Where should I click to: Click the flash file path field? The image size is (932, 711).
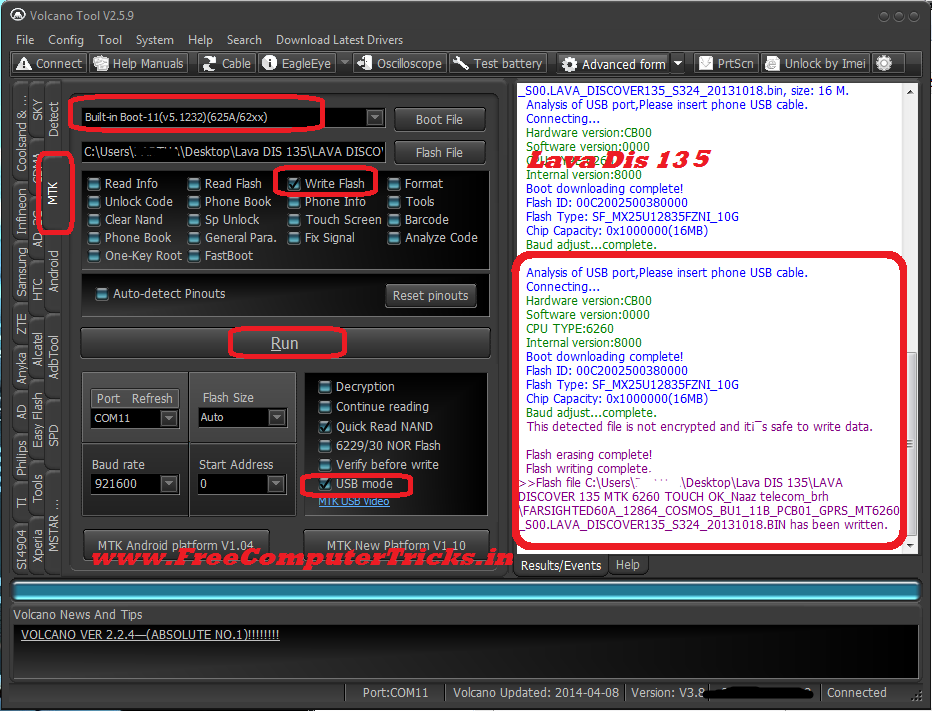click(234, 152)
